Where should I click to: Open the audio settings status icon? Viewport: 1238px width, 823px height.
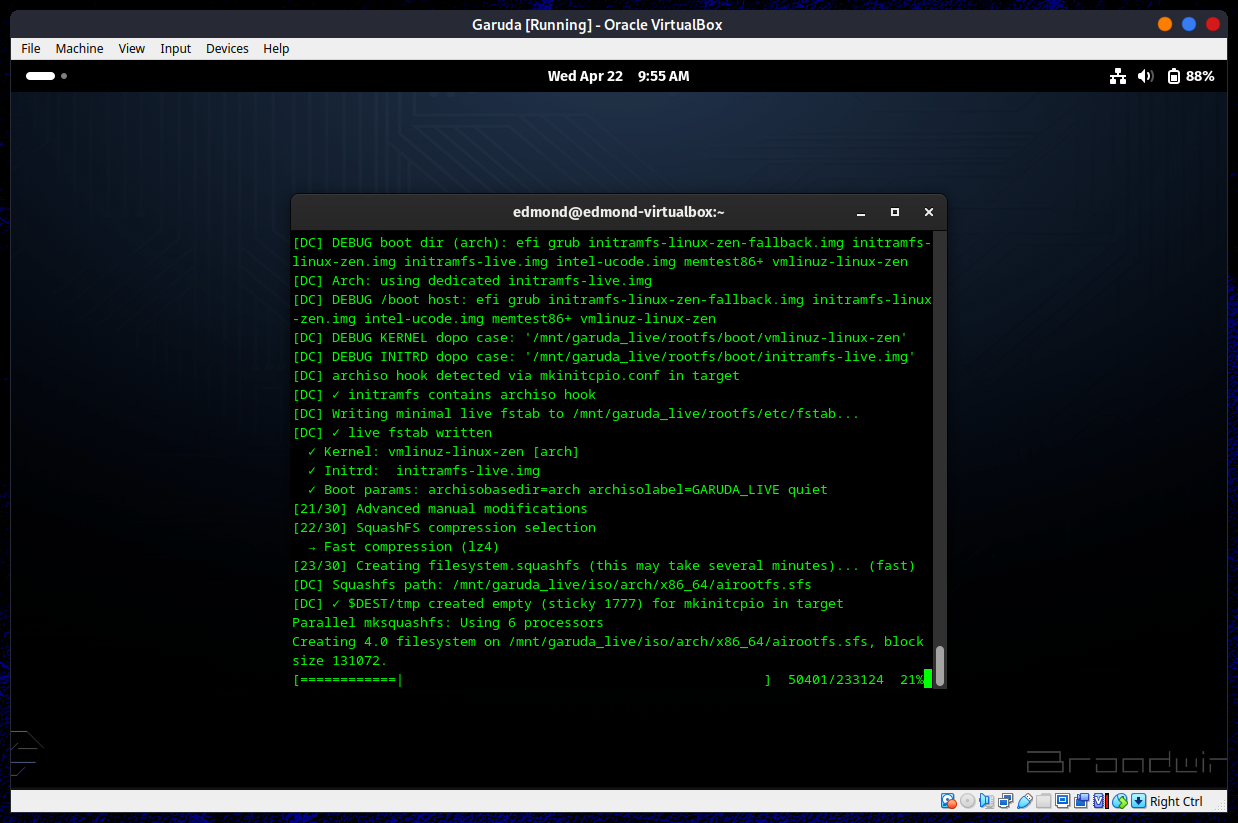pos(986,801)
